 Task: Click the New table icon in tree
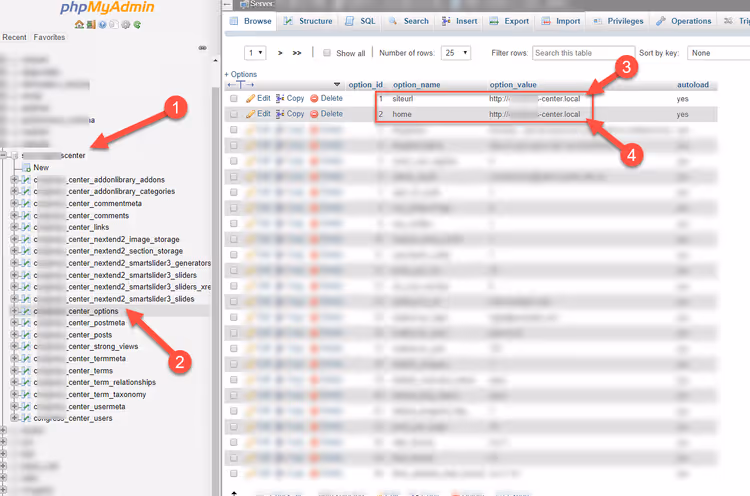27,167
